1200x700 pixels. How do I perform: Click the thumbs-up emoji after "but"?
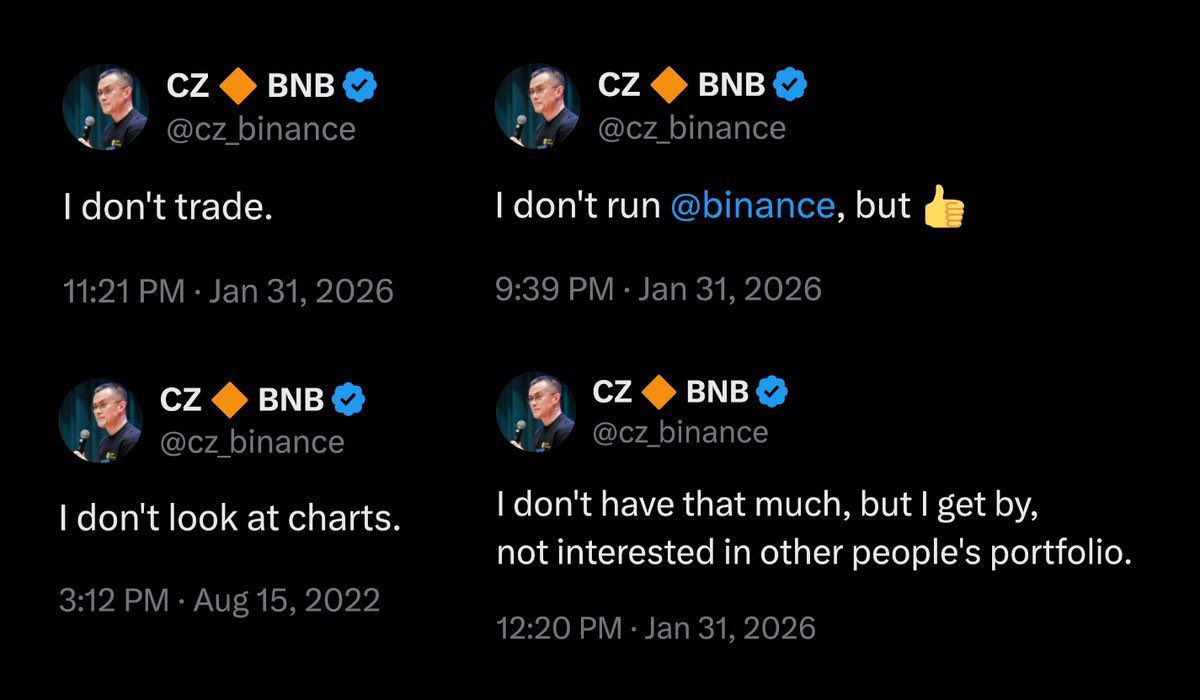point(942,207)
